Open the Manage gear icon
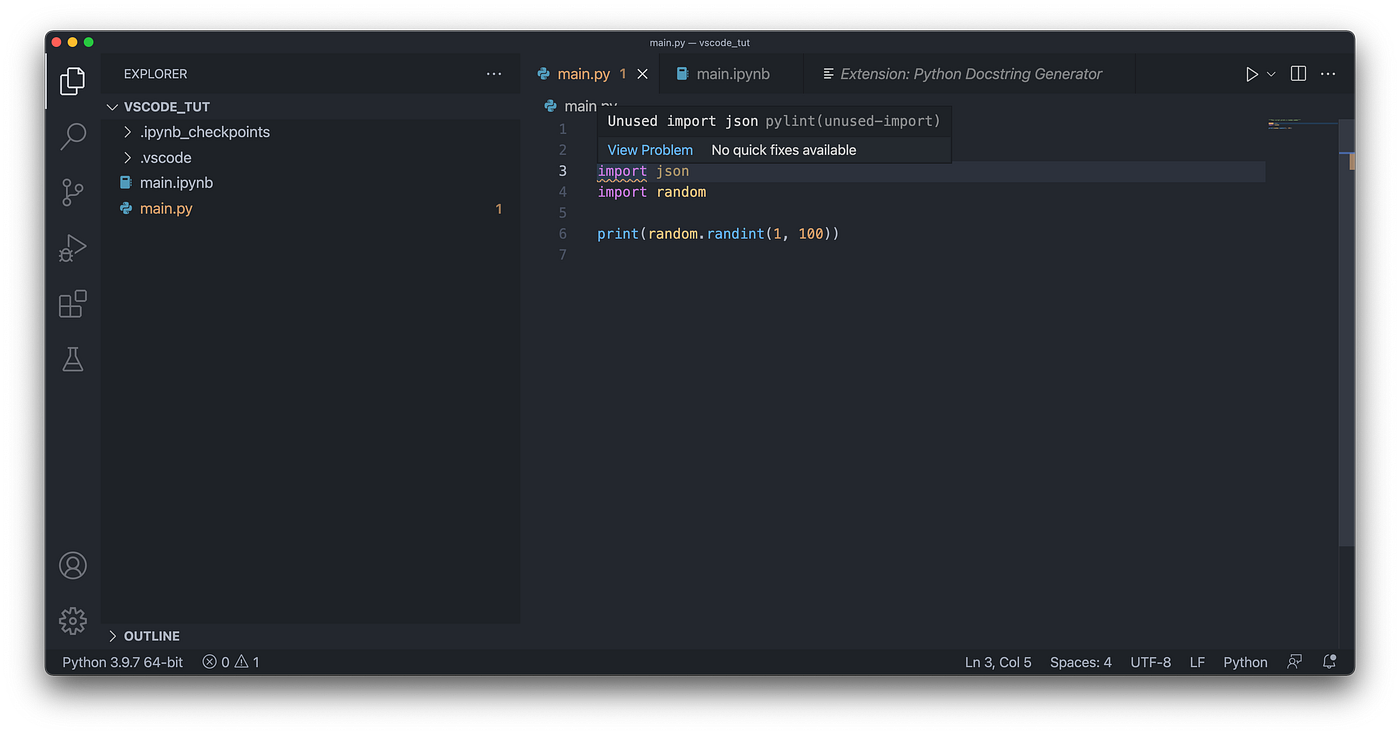This screenshot has width=1400, height=735. [x=72, y=620]
